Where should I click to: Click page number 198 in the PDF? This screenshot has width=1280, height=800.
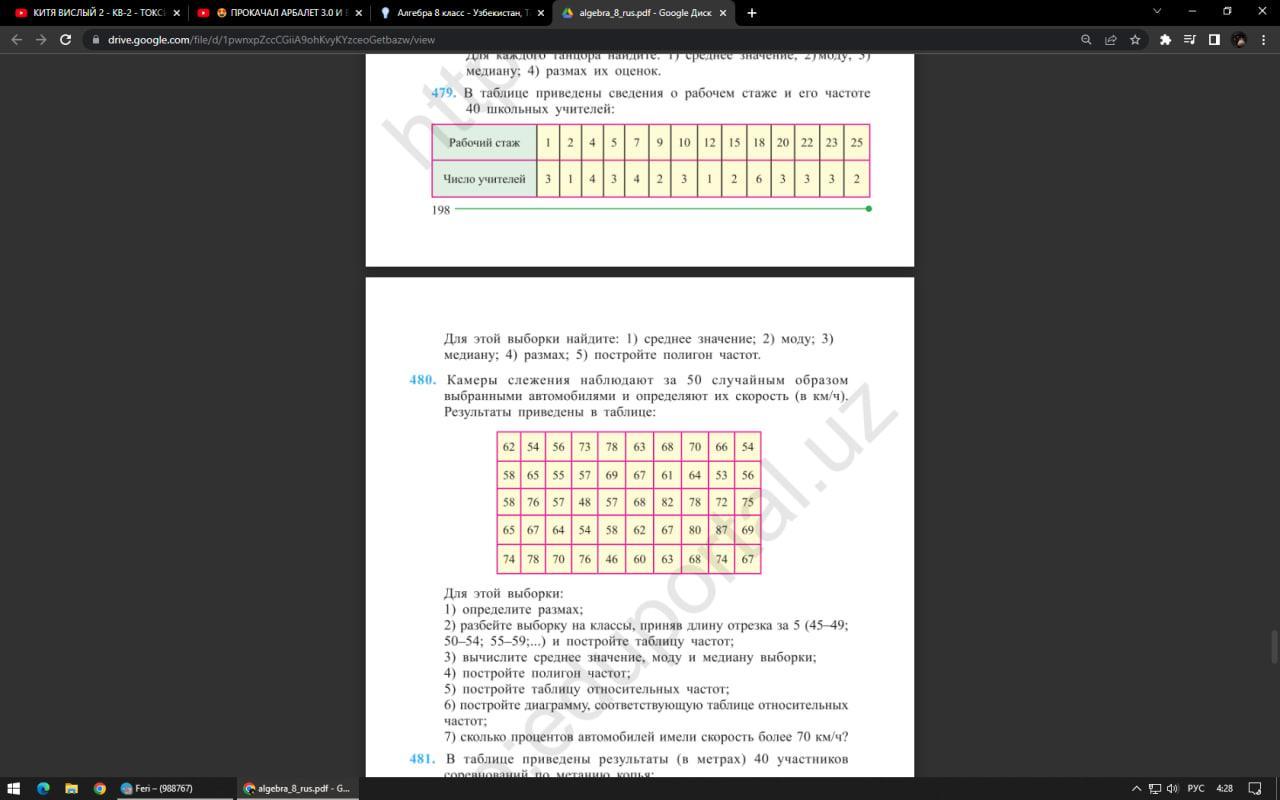[441, 210]
